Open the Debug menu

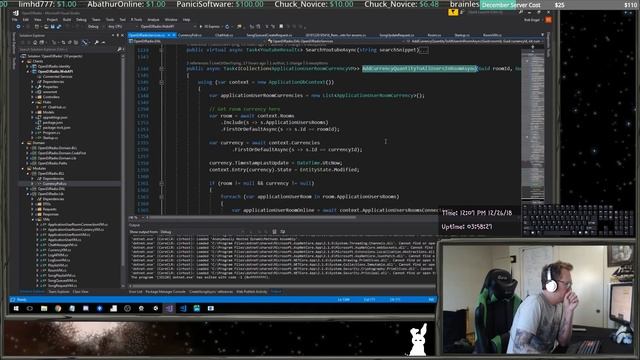(x=81, y=20)
